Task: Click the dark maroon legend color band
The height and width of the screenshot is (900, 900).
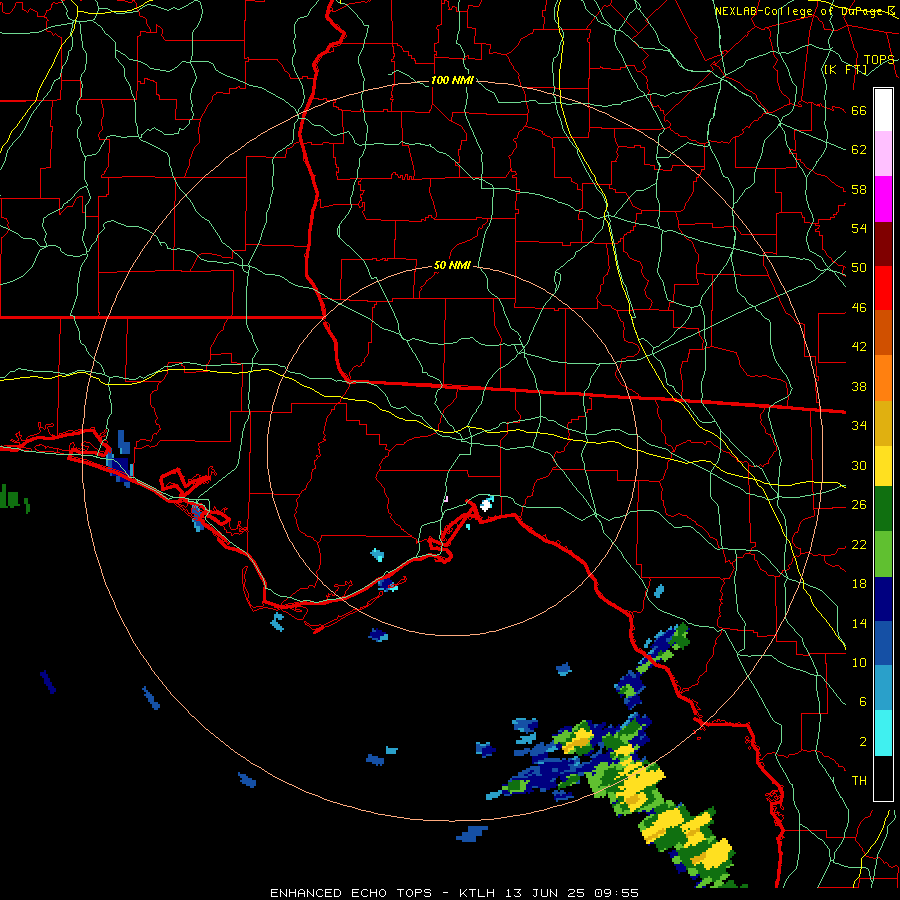Action: click(883, 244)
